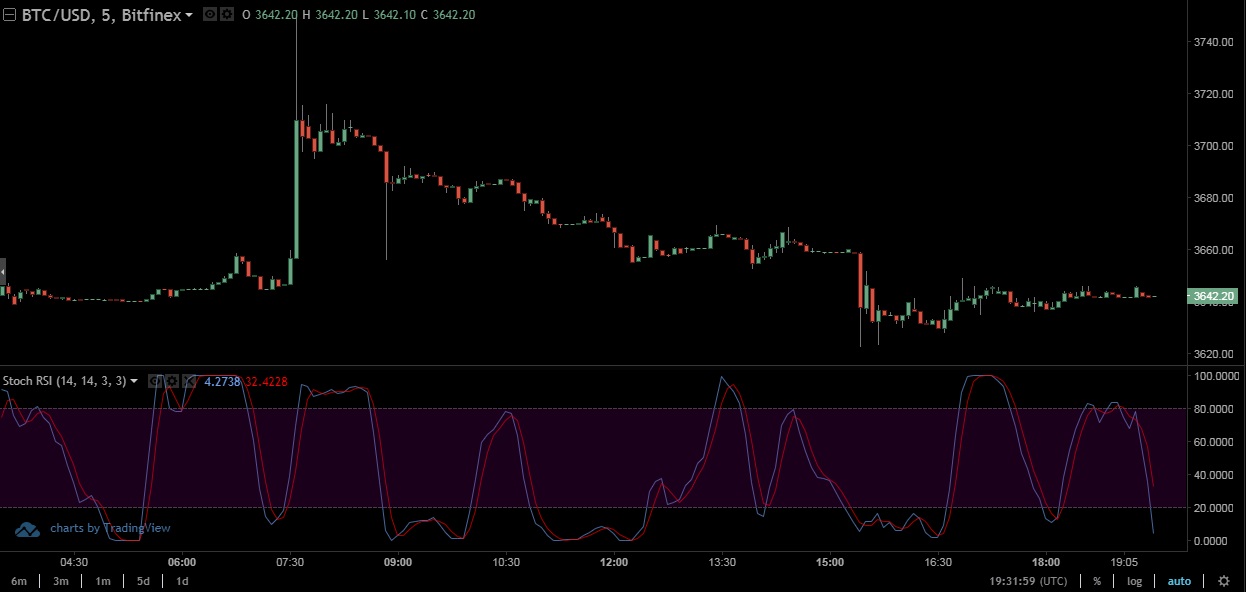This screenshot has width=1246, height=592.
Task: Toggle percentage scale mode
Action: coord(1097,581)
